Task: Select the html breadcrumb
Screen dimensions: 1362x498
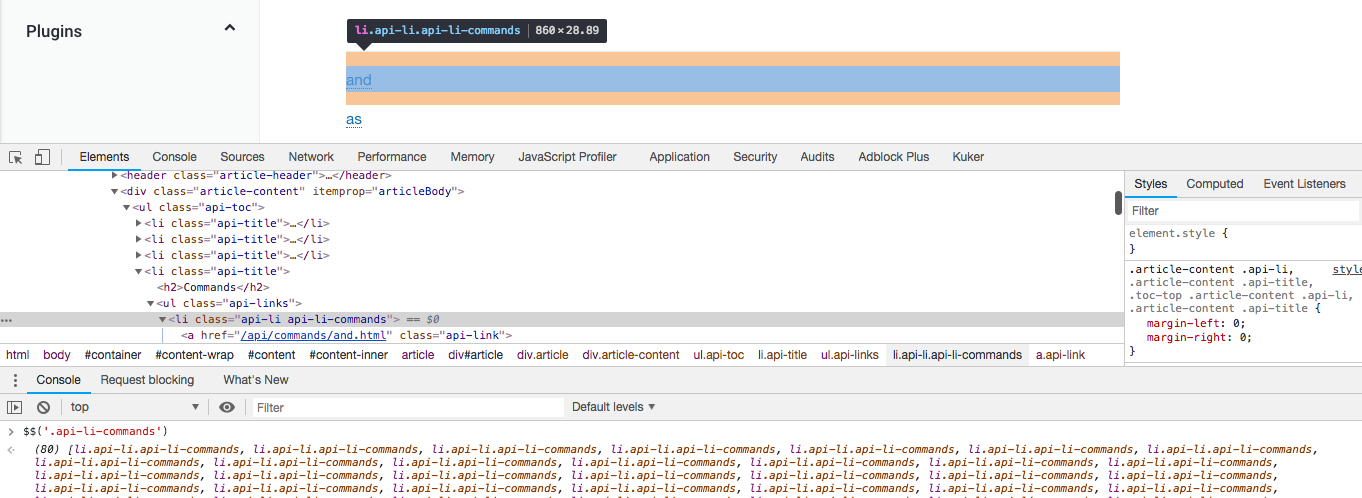Action: tap(18, 355)
